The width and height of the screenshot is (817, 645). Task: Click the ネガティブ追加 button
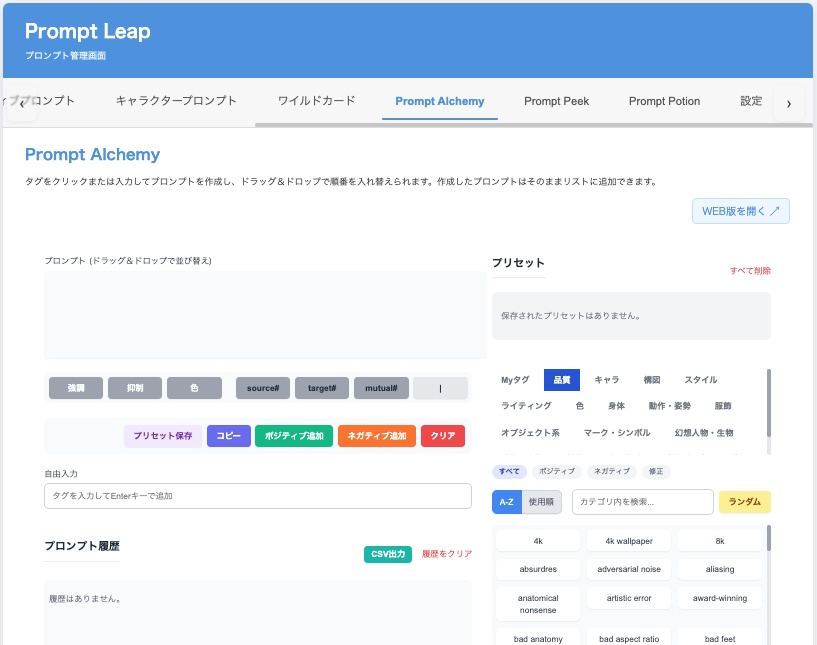[377, 436]
